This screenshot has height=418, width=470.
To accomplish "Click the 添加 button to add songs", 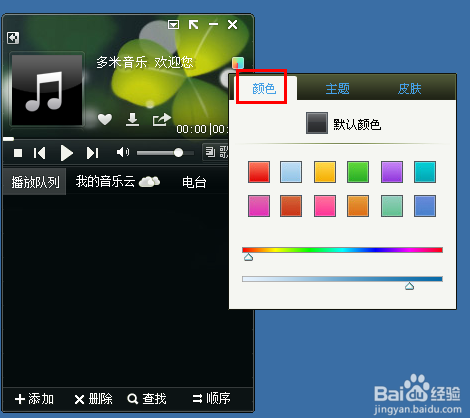I will 34,399.
